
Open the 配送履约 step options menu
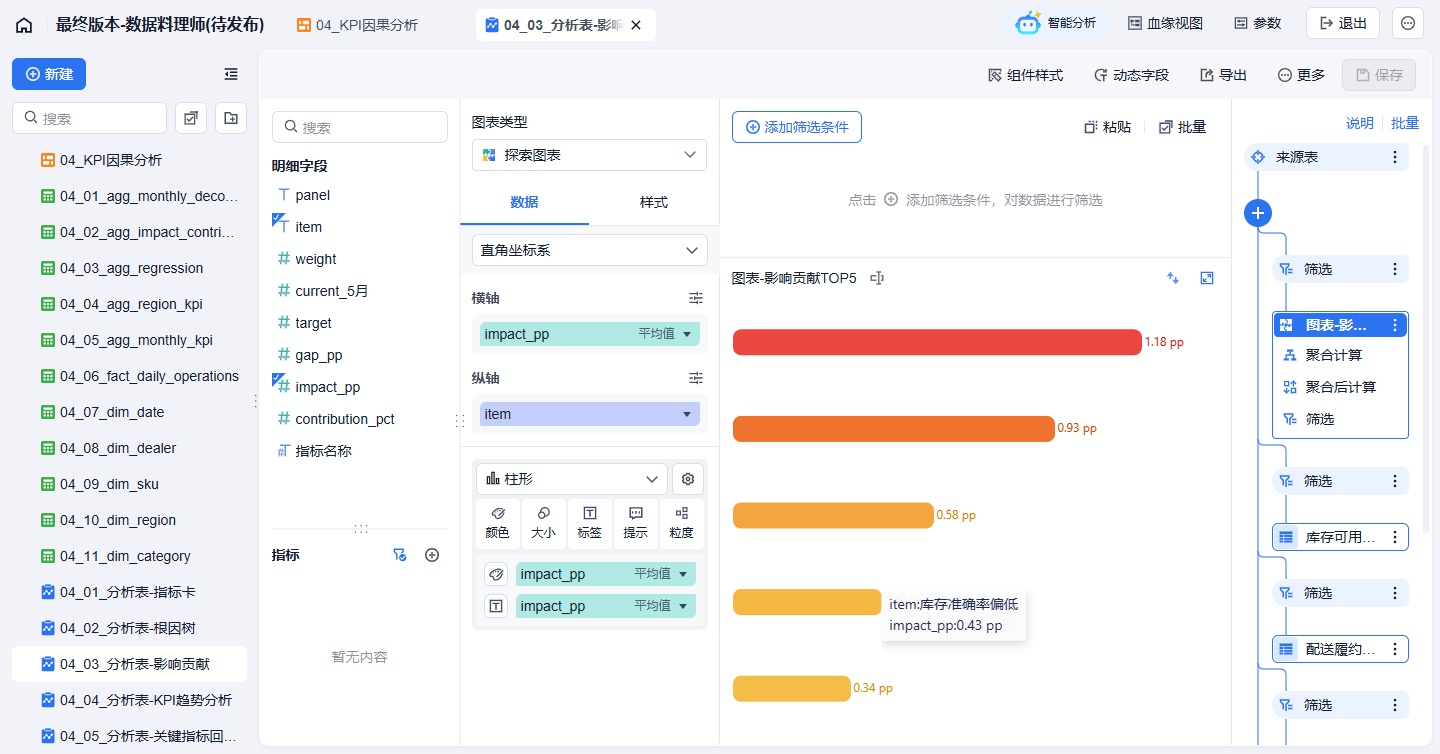(x=1395, y=649)
